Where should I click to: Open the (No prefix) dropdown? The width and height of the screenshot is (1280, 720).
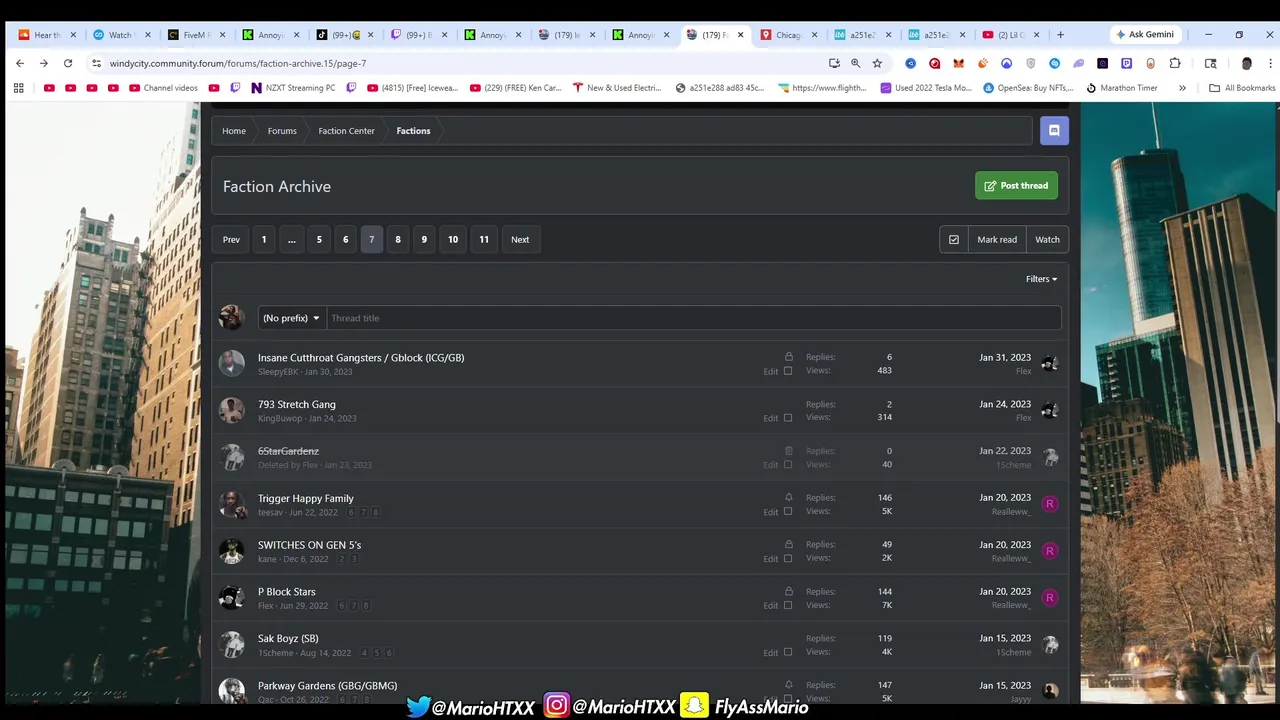[x=291, y=318]
